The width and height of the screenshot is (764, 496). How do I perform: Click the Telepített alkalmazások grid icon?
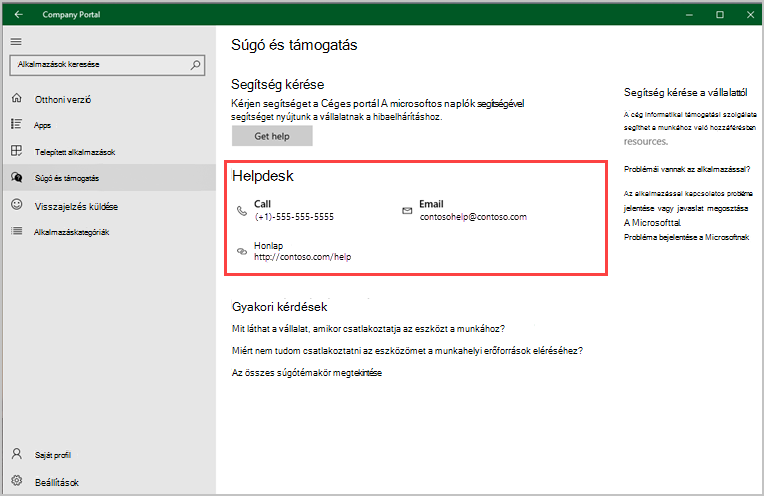(x=17, y=151)
